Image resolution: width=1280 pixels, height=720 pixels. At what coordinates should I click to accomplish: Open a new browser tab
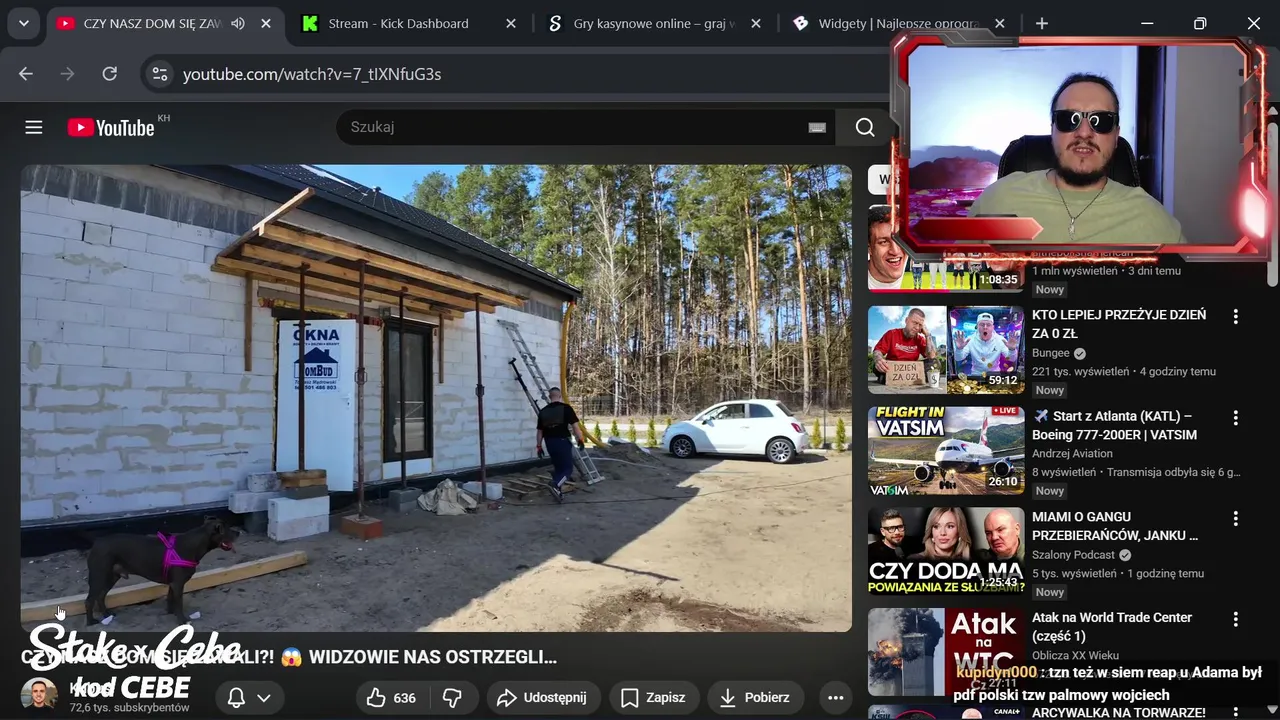click(x=1042, y=23)
